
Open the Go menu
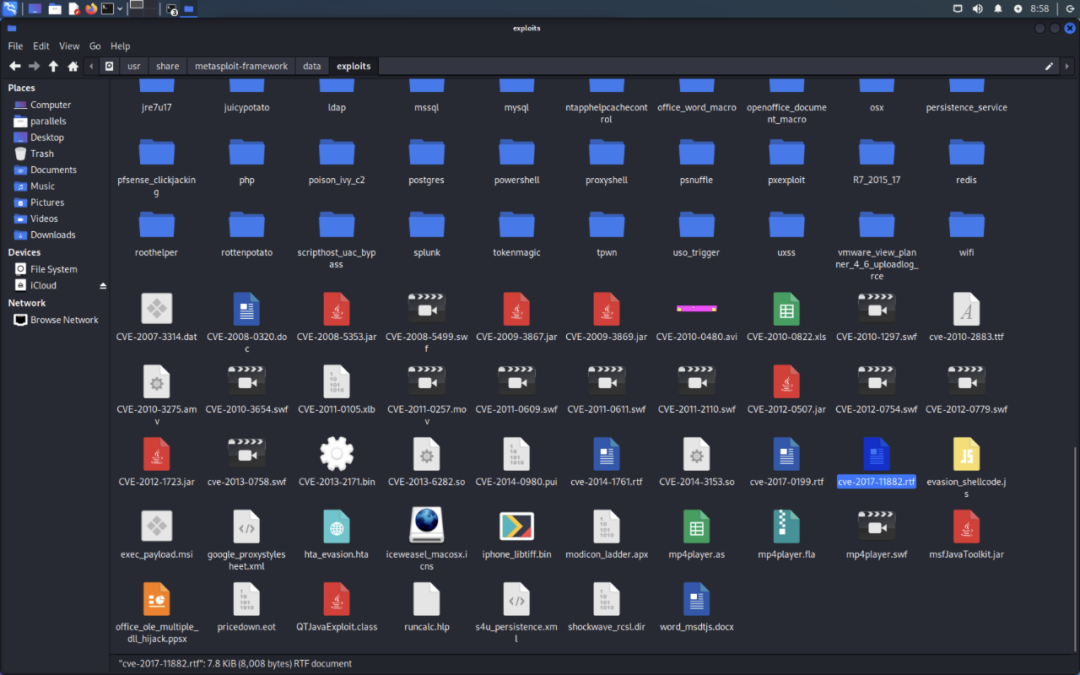click(94, 46)
